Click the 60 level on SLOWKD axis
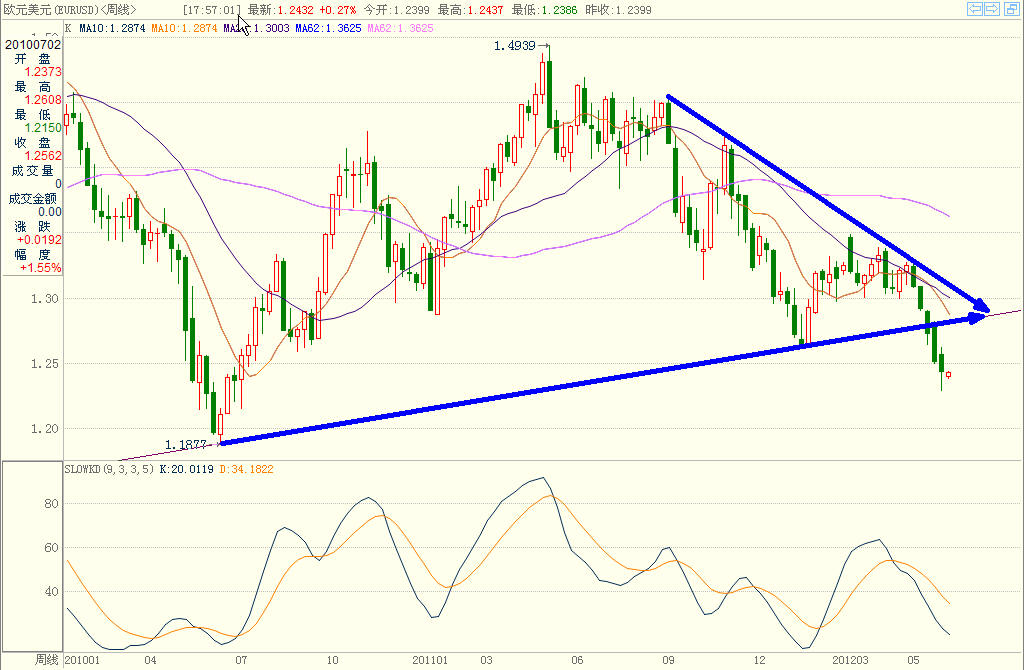The height and width of the screenshot is (670, 1024). [51, 548]
